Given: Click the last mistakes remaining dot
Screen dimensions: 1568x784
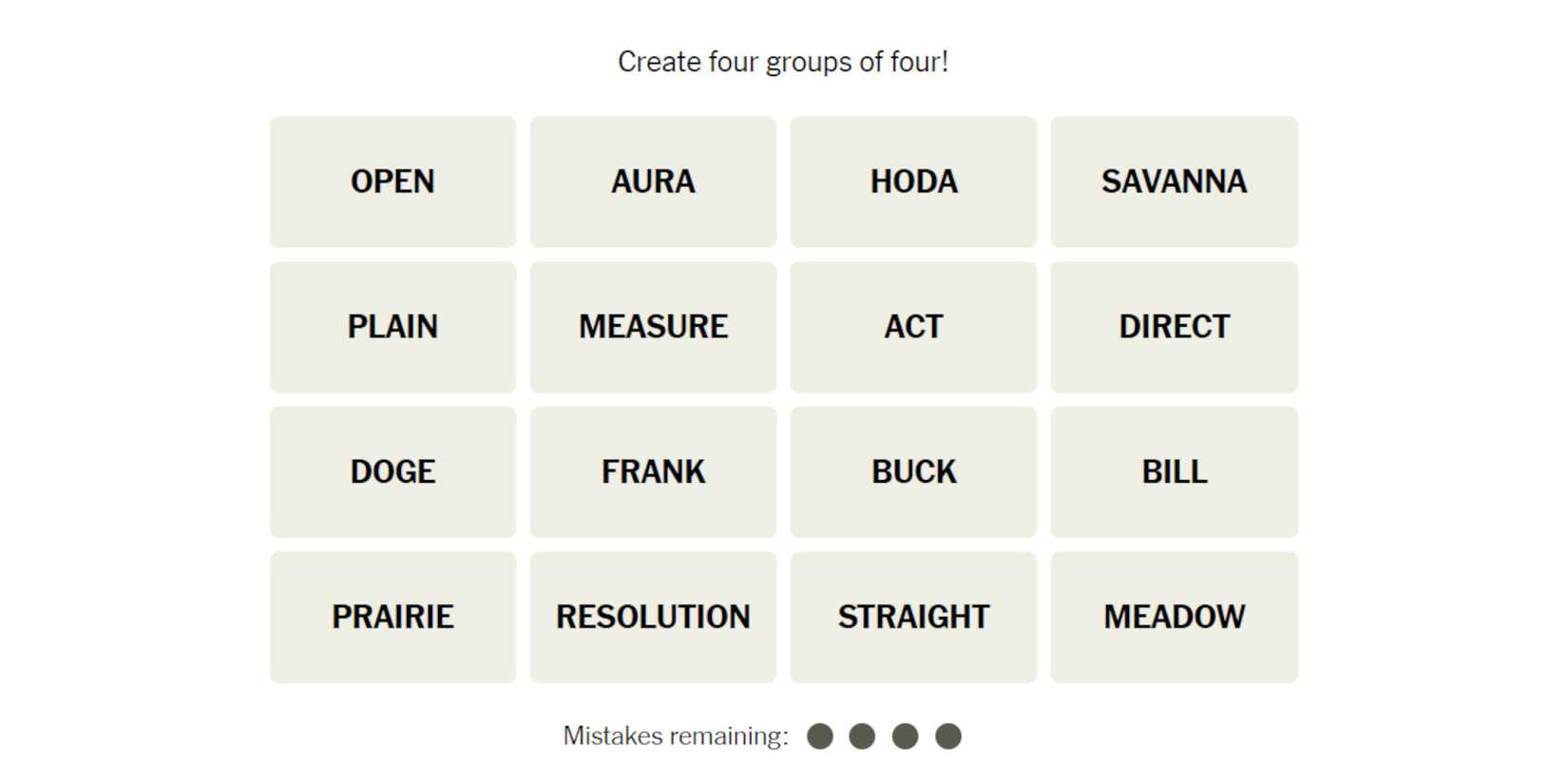Looking at the screenshot, I should pyautogui.click(x=948, y=736).
